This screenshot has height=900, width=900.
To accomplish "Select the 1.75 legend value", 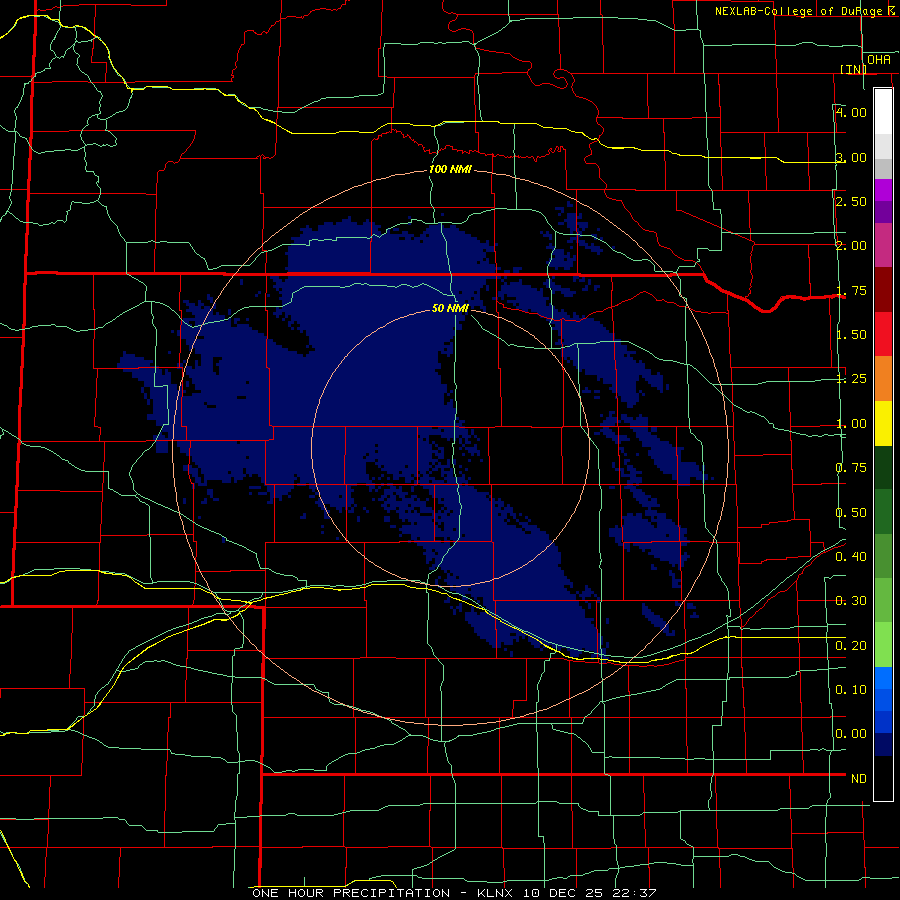I will [x=851, y=290].
